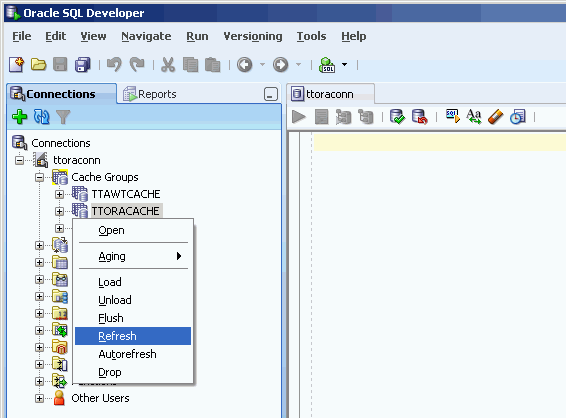Click the Cut scissors icon
566x418 pixels.
pos(168,65)
